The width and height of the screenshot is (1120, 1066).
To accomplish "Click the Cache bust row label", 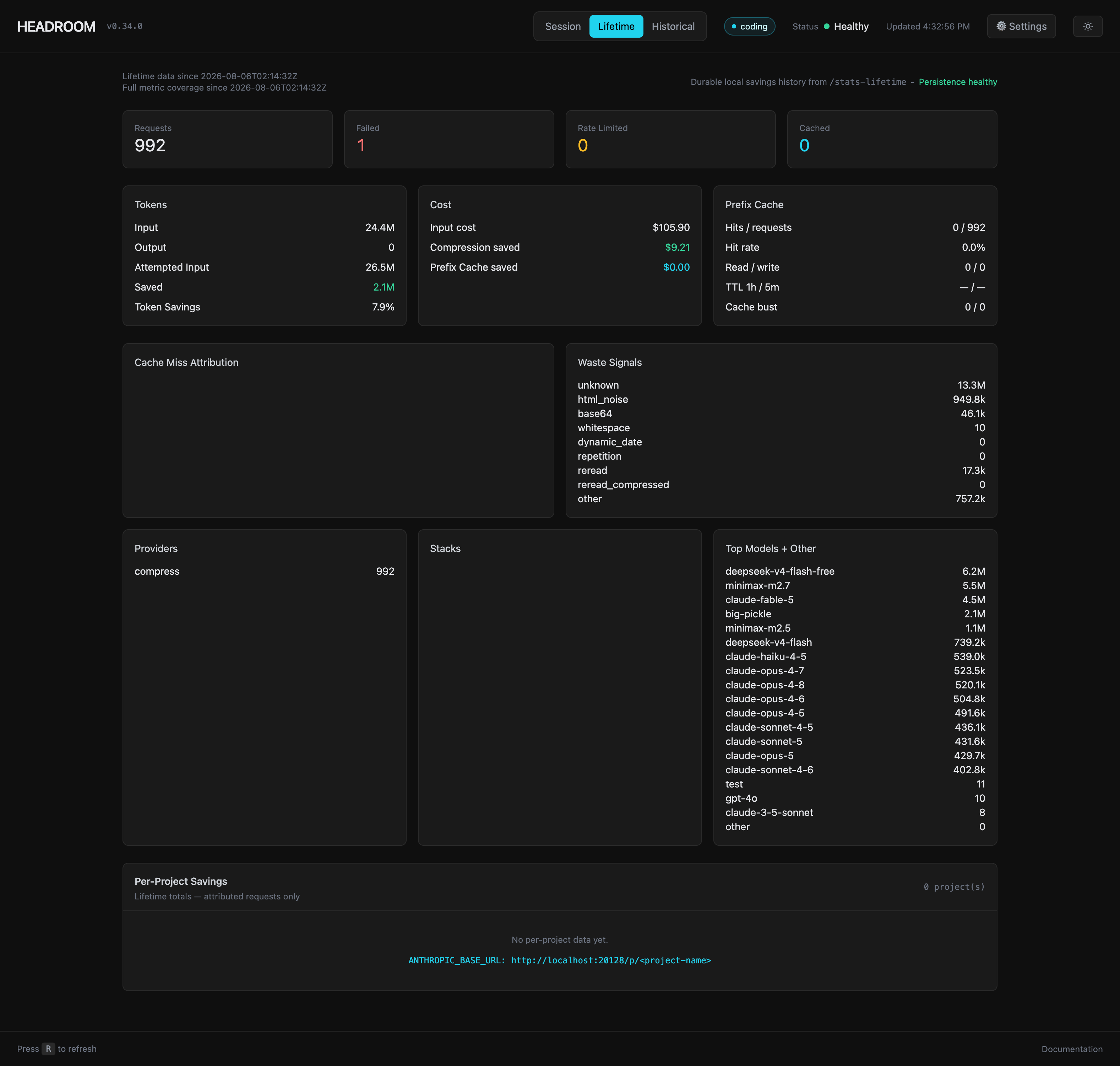I will [751, 307].
